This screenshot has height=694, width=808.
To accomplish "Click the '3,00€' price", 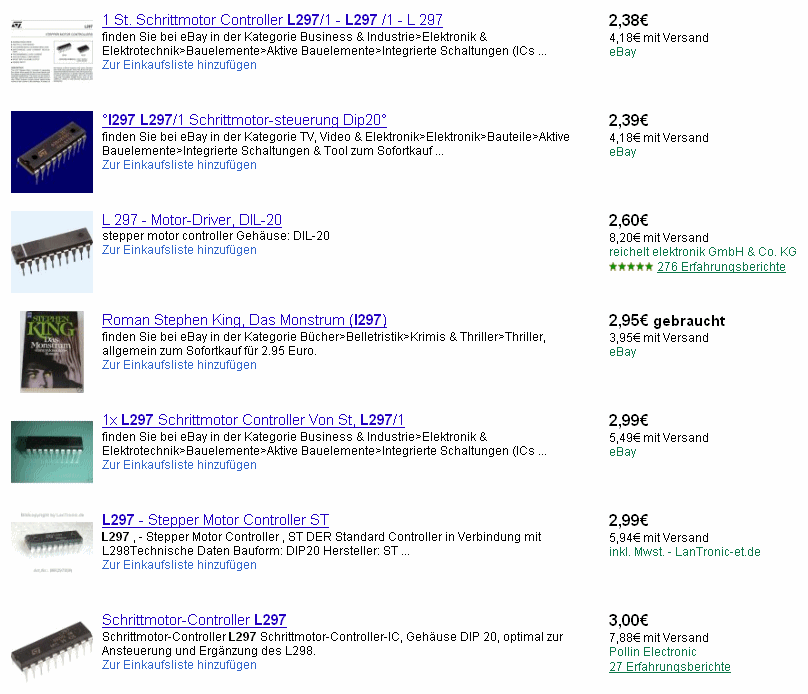I will click(x=628, y=620).
